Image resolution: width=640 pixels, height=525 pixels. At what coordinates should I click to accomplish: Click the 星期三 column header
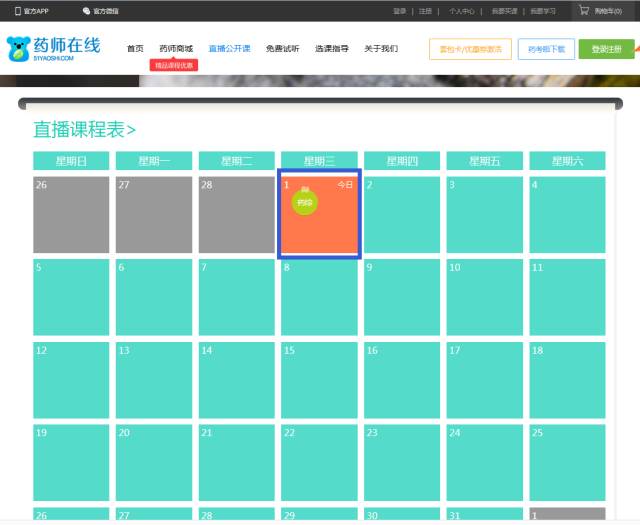click(x=319, y=161)
